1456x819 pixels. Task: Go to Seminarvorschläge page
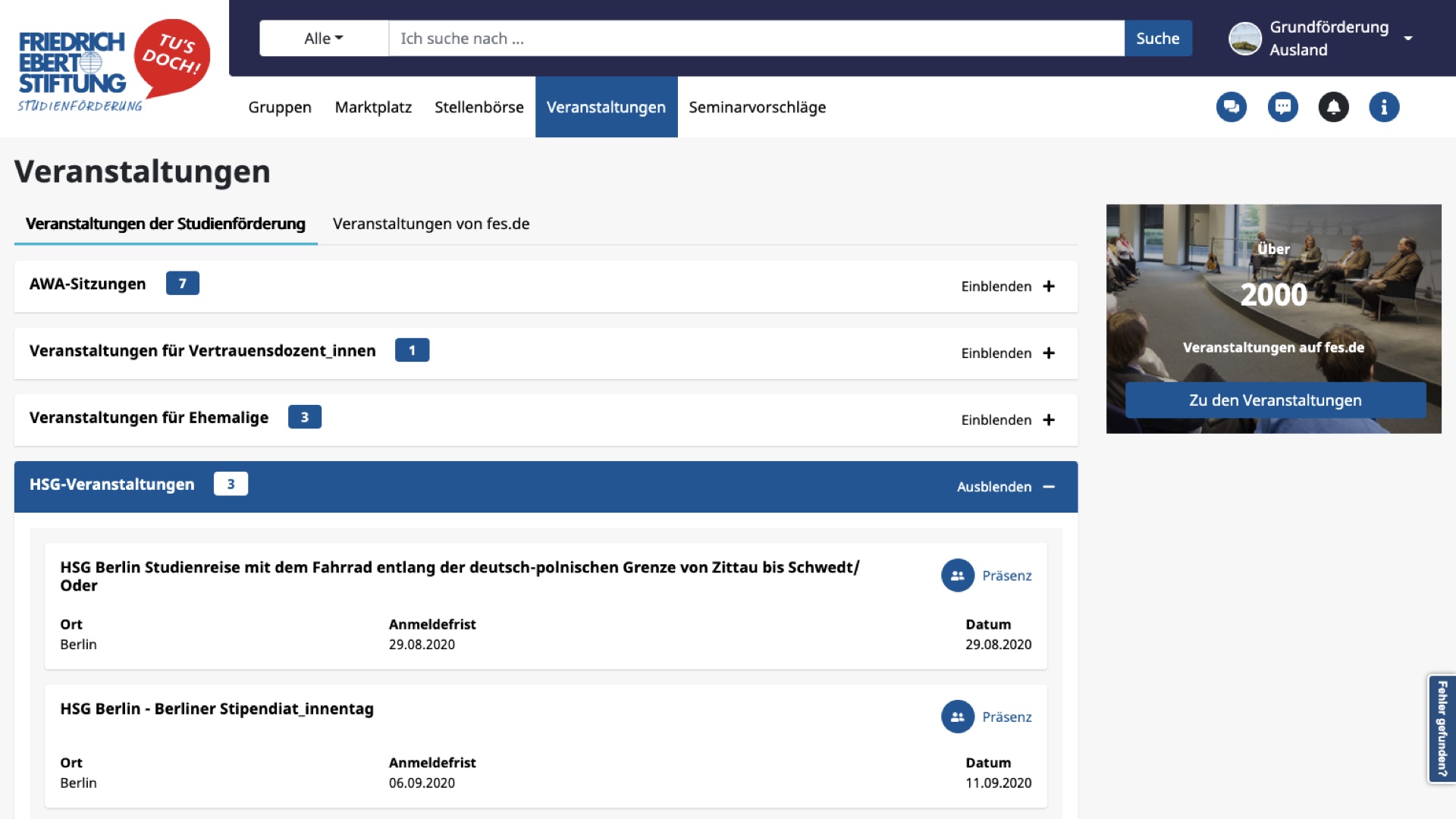[757, 107]
